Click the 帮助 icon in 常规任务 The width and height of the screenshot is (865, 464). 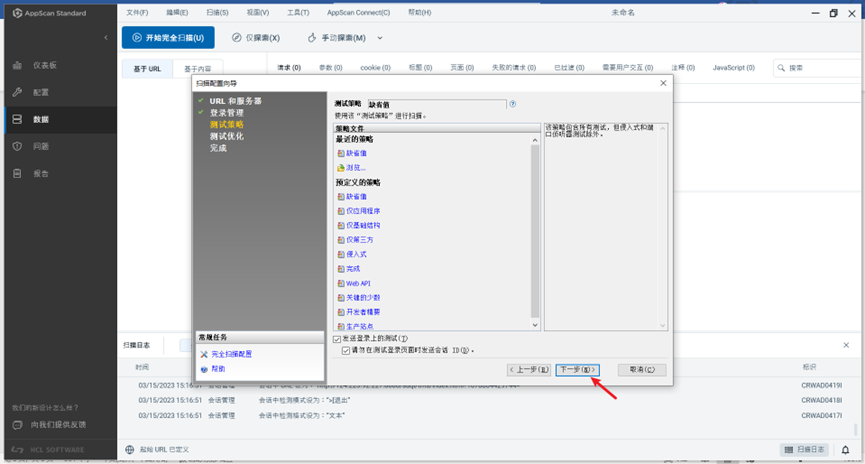click(x=204, y=369)
